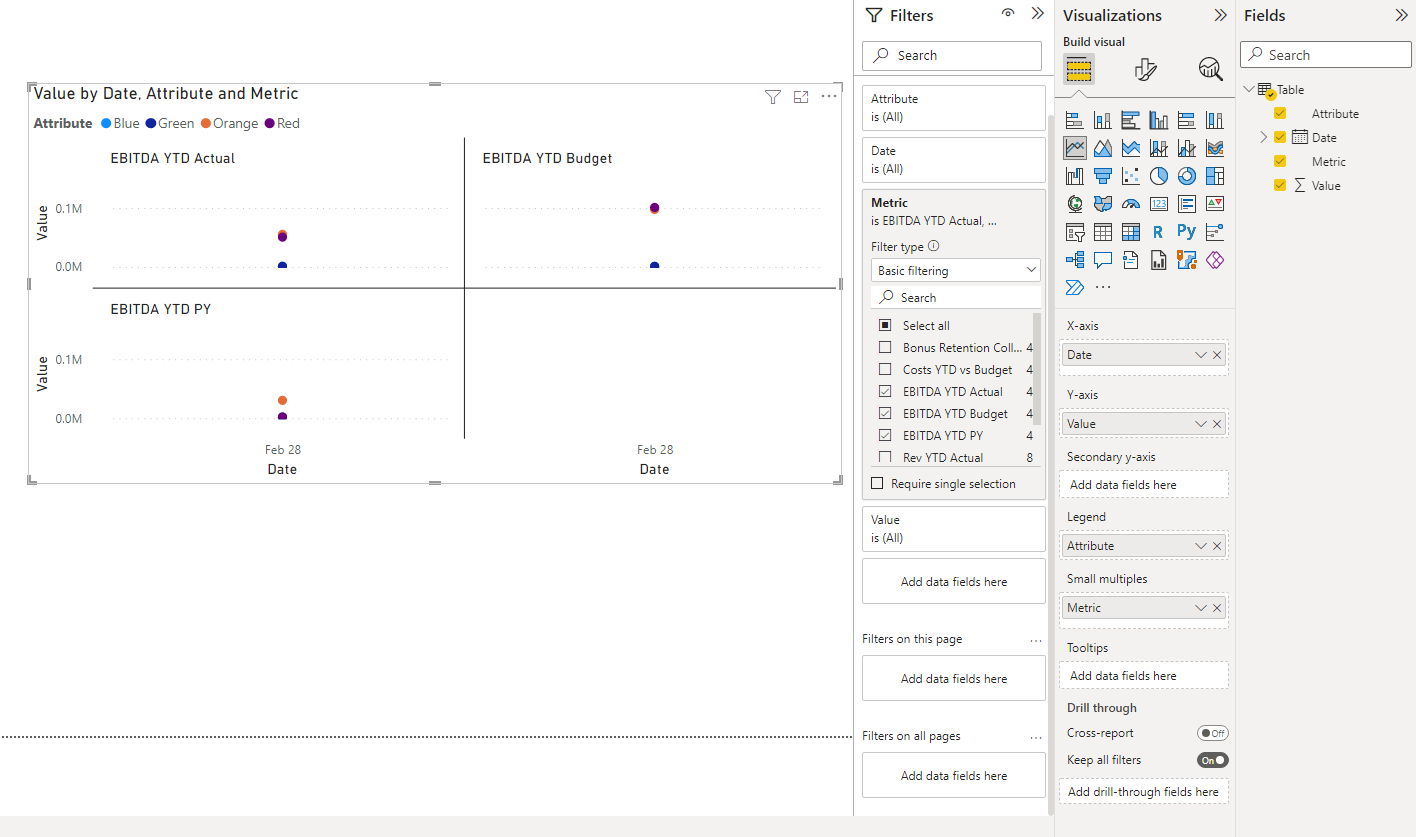
Task: Select the Clustered column chart visual
Action: pos(1159,120)
